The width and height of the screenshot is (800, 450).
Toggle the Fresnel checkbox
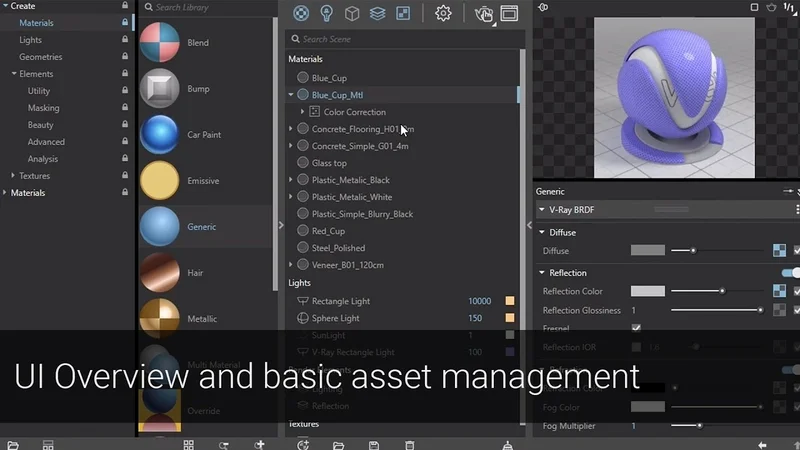pos(636,327)
